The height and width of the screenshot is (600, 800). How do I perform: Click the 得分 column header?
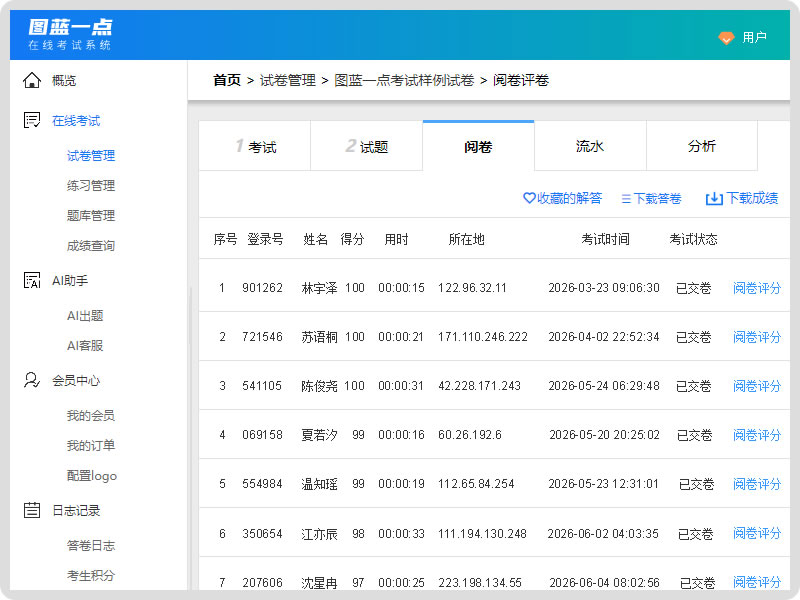(352, 239)
